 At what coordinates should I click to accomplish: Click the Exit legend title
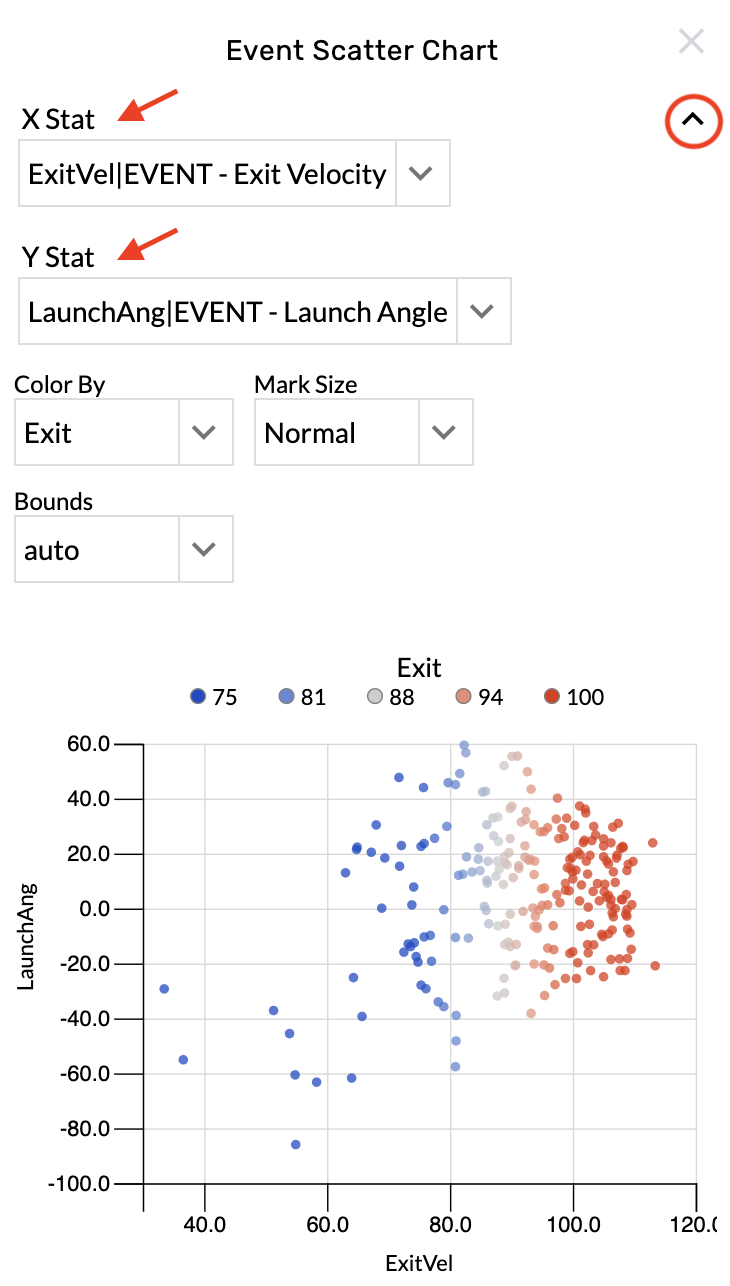419,668
